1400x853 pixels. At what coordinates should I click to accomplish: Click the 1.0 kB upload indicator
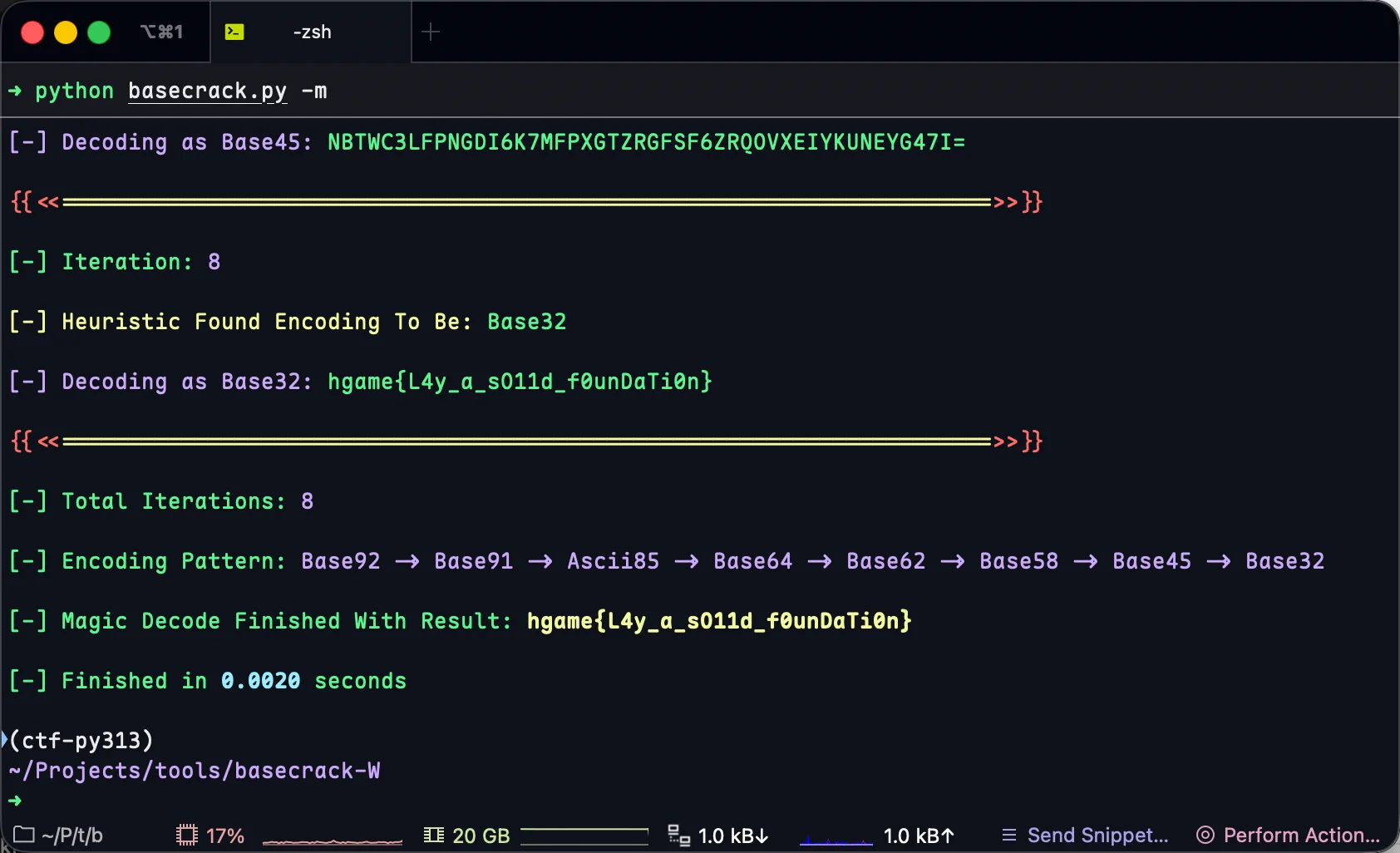coord(919,835)
